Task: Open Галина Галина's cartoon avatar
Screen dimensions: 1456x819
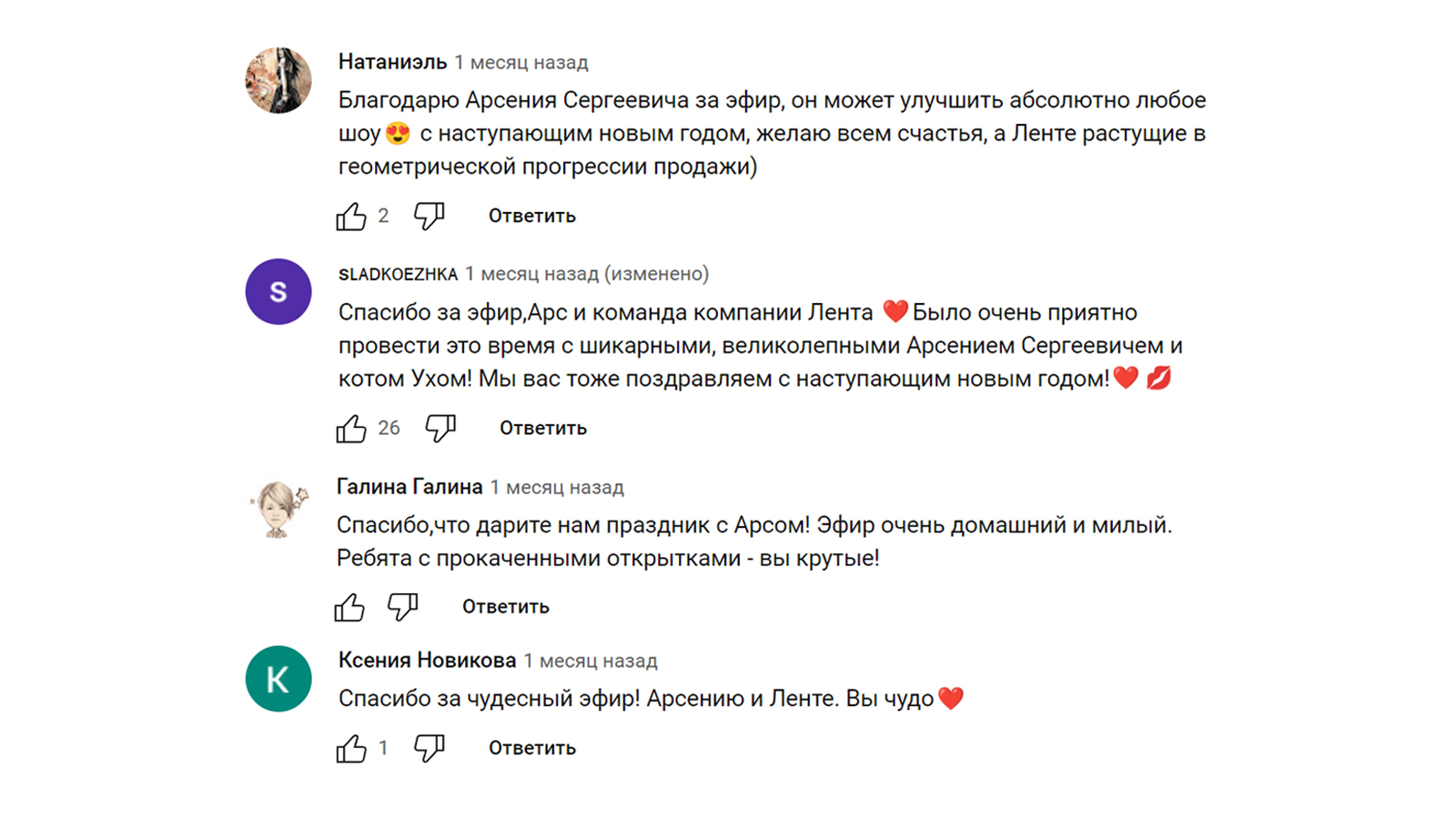Action: (278, 508)
